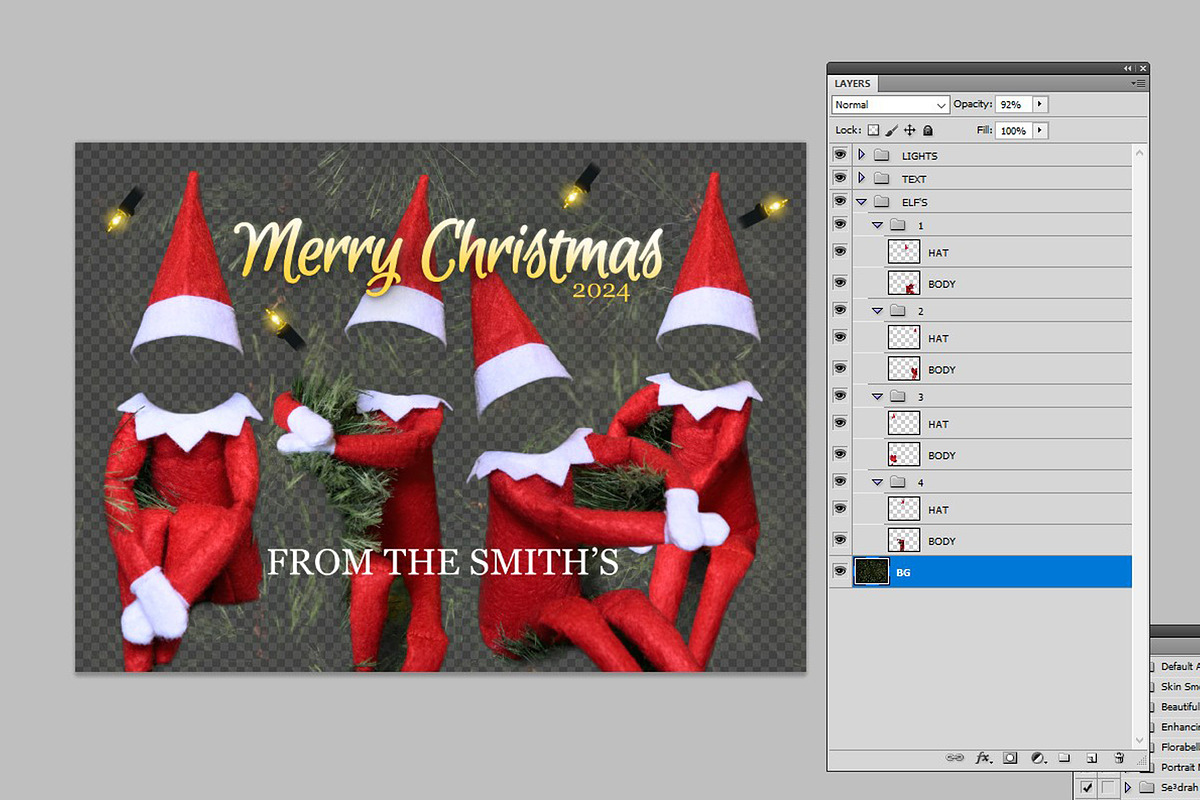Click the folder icon of group 3
This screenshot has width=1200, height=800.
897,397
